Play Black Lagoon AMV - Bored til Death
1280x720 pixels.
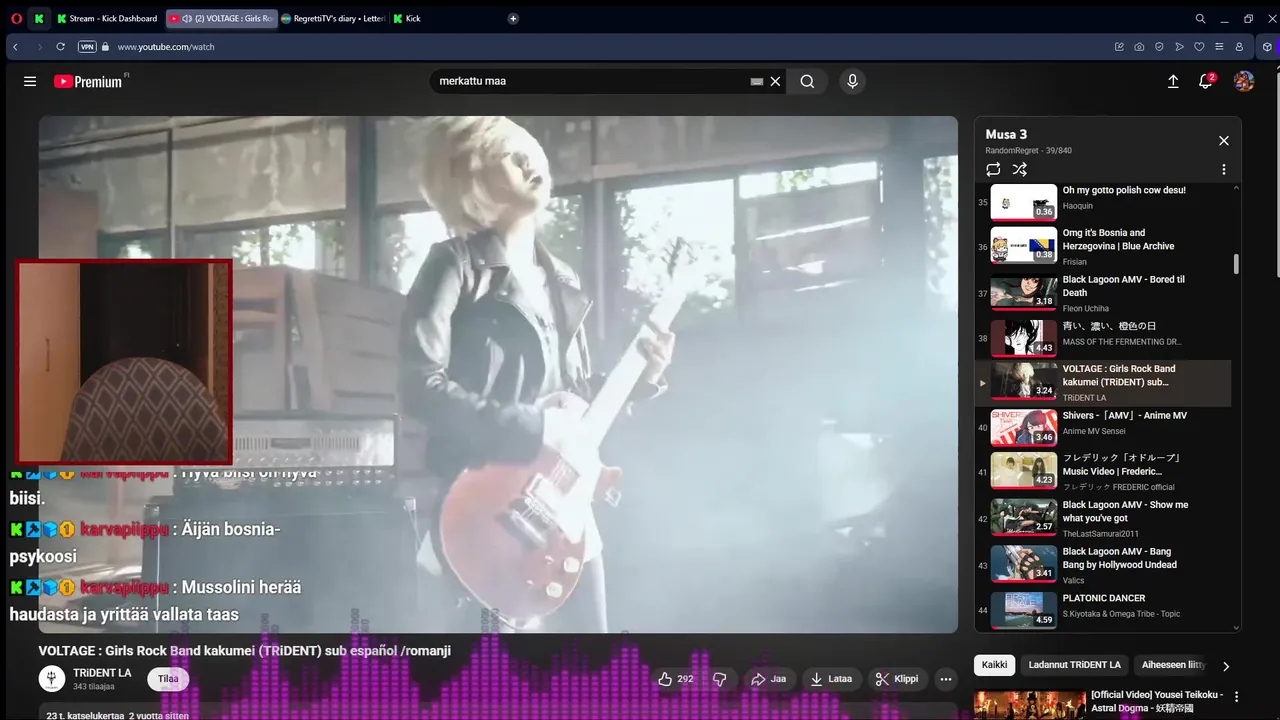tap(1103, 293)
